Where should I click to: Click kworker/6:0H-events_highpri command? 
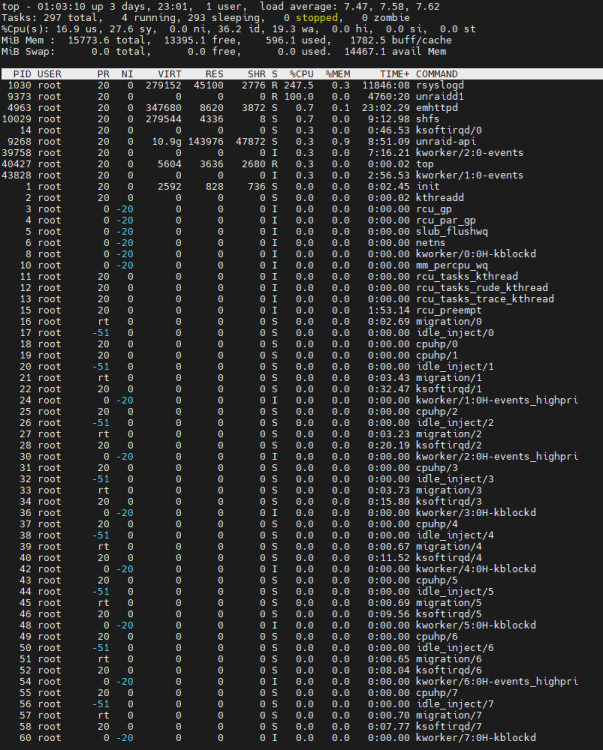point(497,682)
